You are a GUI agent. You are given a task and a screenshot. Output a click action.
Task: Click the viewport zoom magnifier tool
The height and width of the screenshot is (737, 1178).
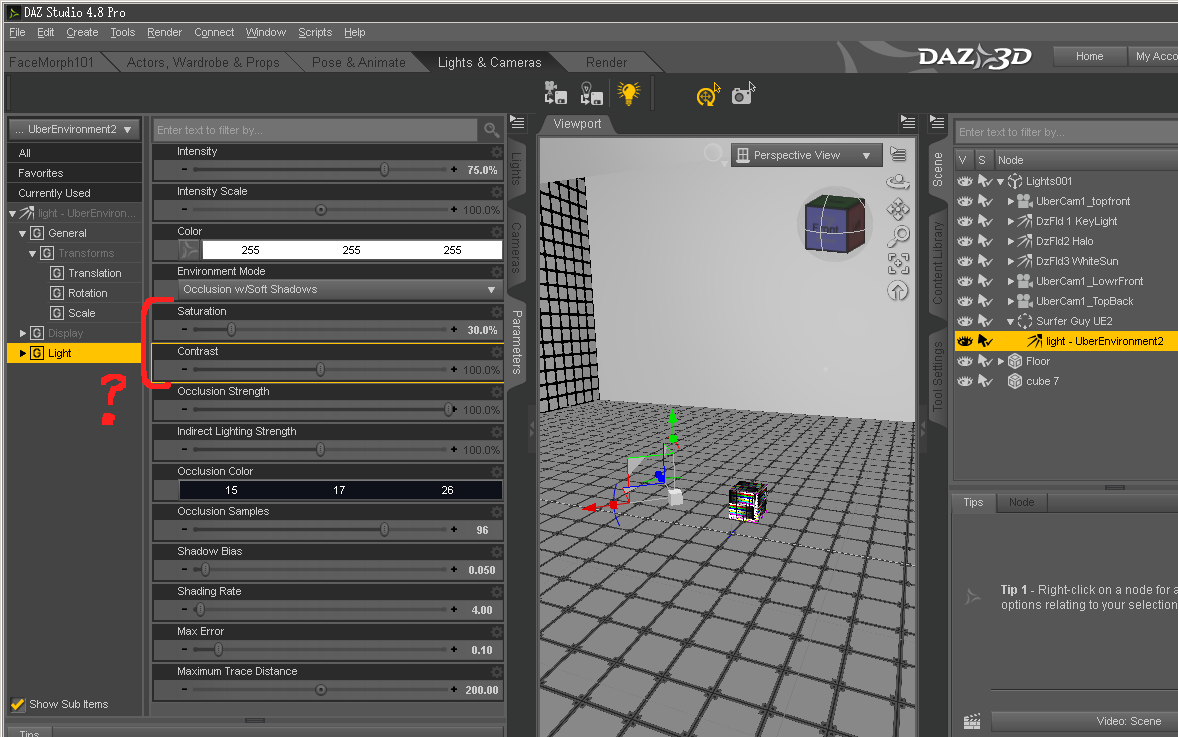898,236
